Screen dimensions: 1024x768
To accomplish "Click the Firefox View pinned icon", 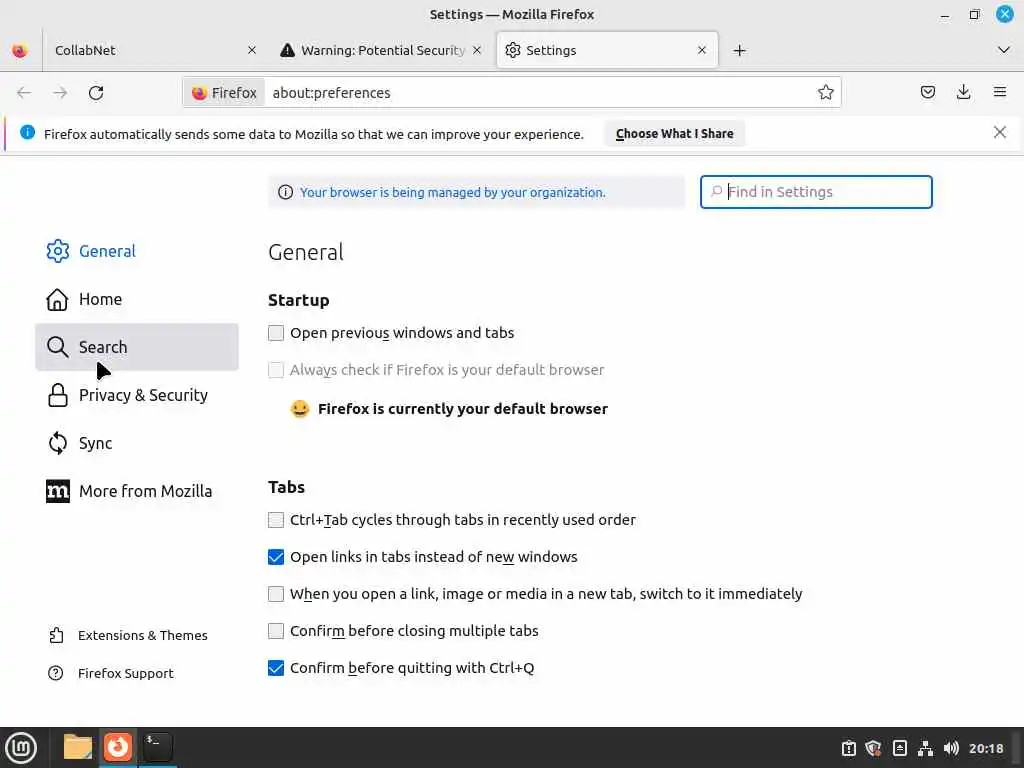I will point(20,50).
